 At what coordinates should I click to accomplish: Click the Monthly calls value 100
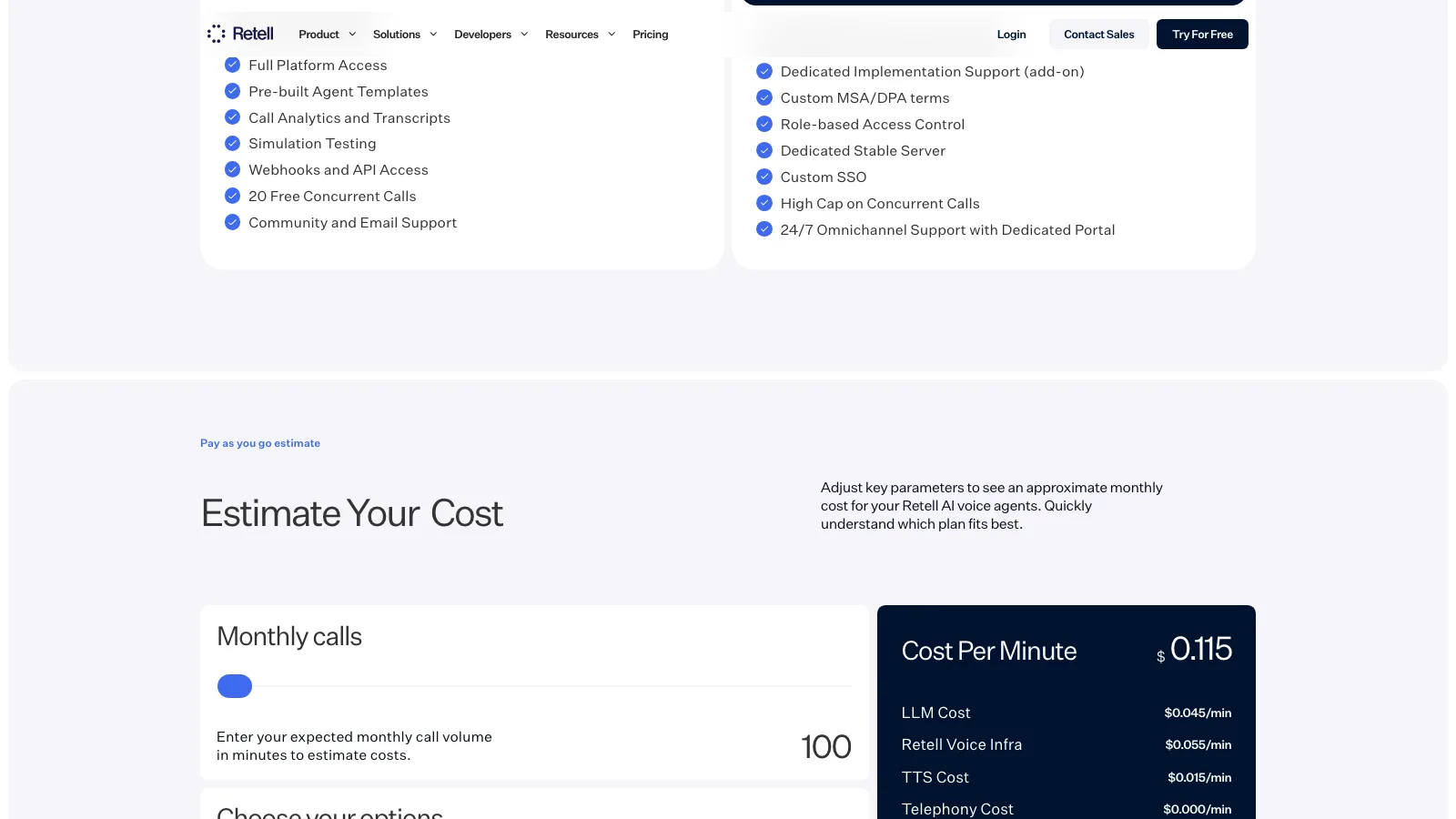tap(826, 747)
